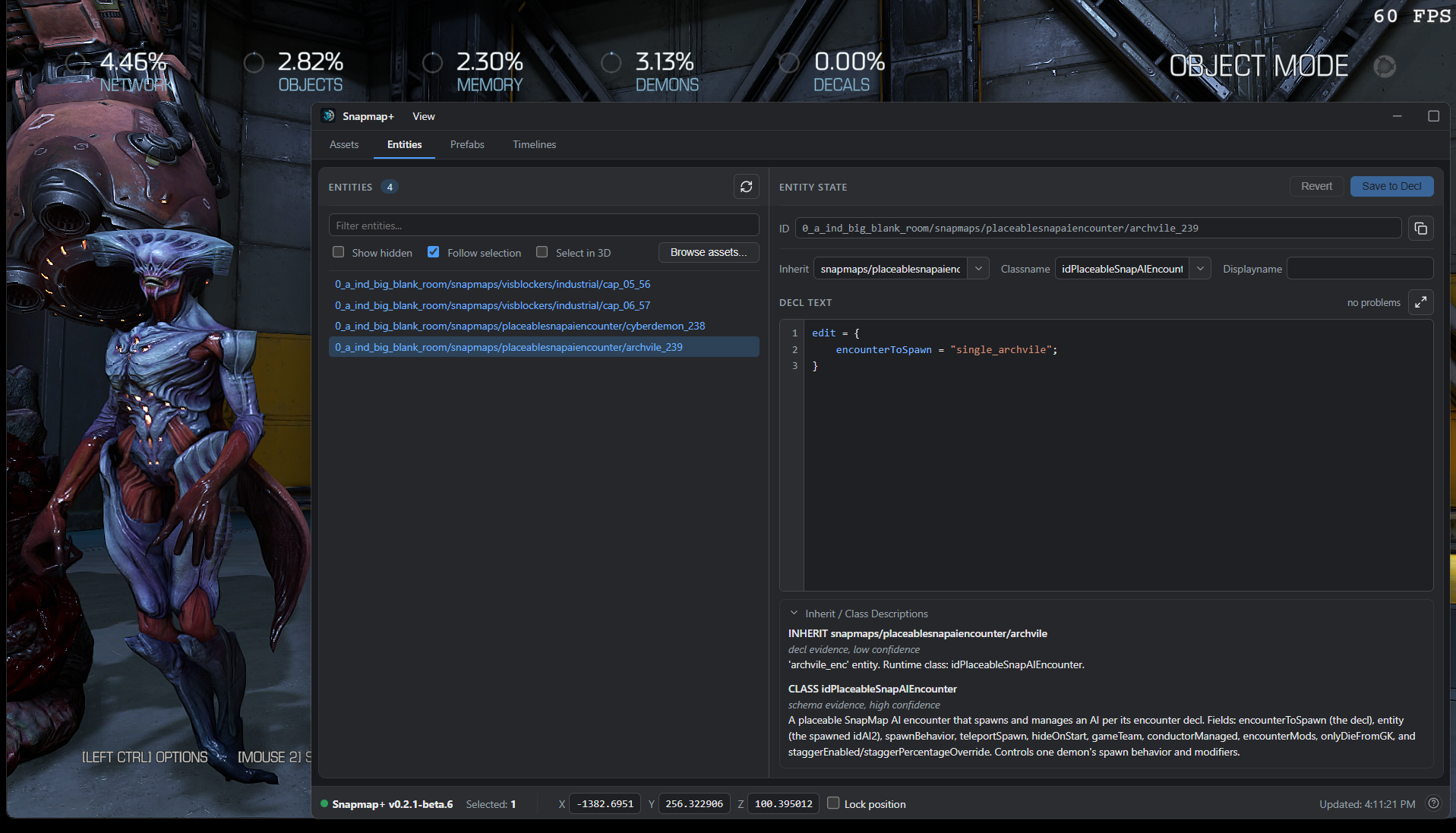
Task: Click the Snapmap+ app logo icon
Action: click(328, 116)
